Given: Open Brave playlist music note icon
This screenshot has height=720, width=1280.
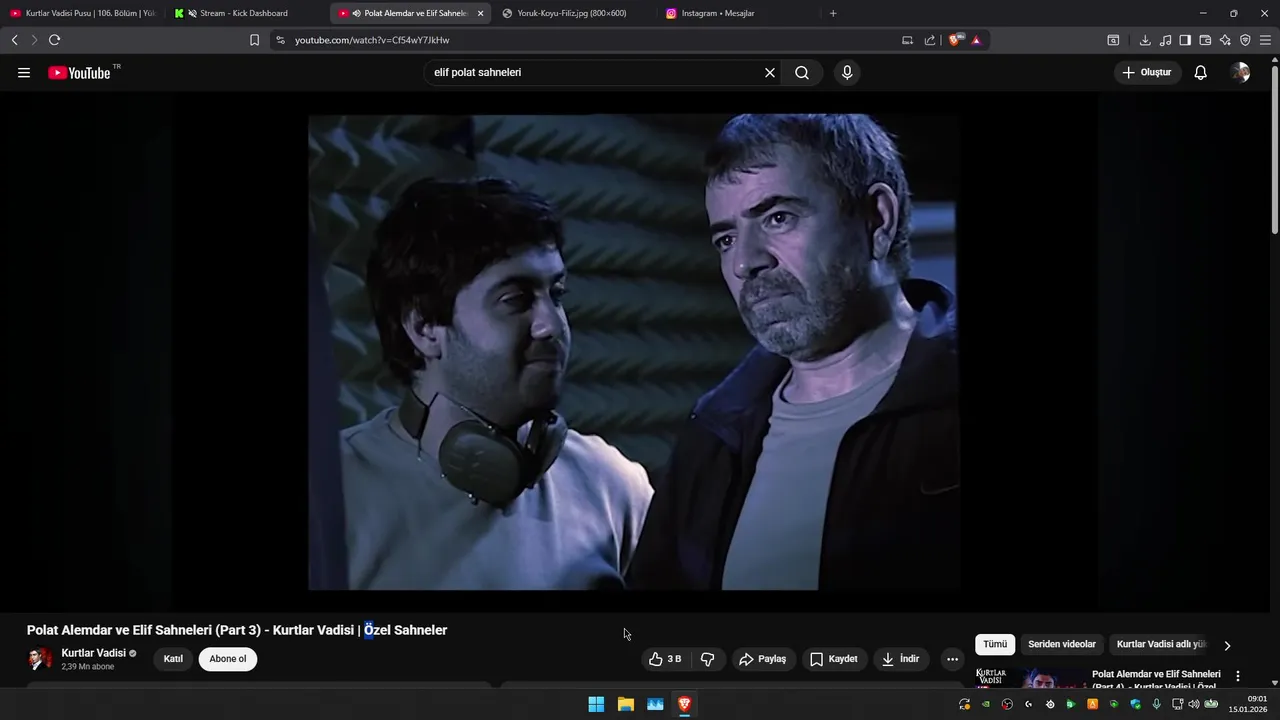Looking at the screenshot, I should pos(1165,40).
